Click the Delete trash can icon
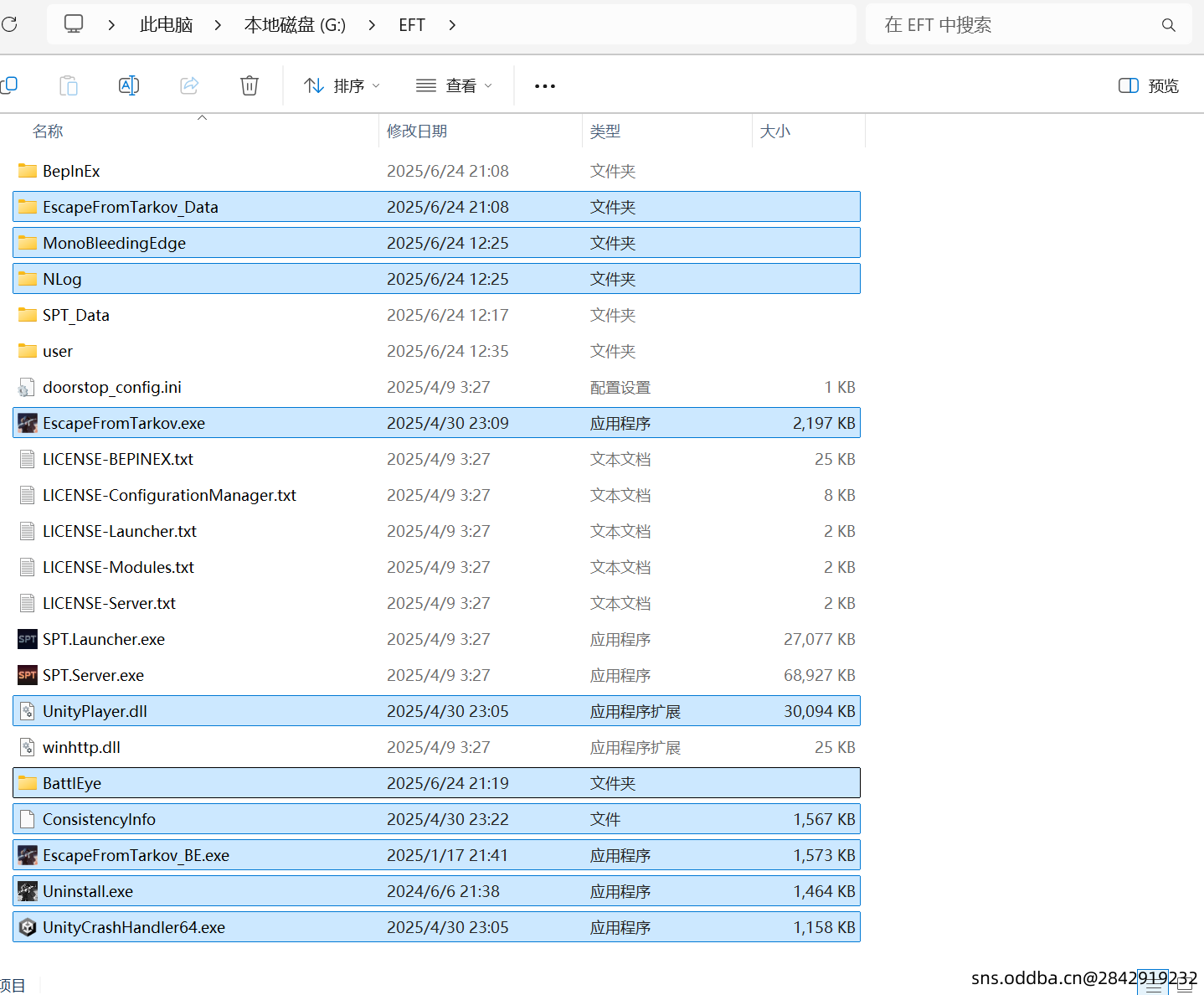The width and height of the screenshot is (1204, 995). point(250,85)
